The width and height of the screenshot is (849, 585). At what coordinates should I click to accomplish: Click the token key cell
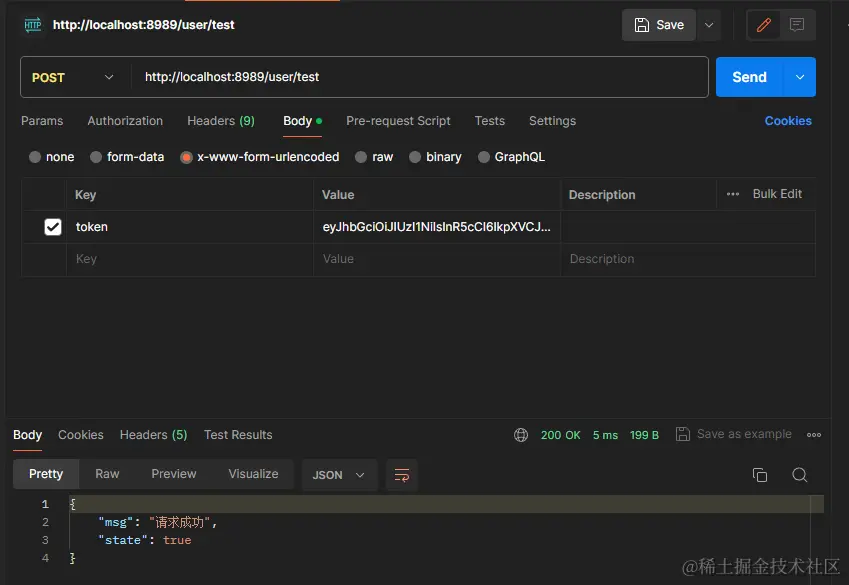190,227
